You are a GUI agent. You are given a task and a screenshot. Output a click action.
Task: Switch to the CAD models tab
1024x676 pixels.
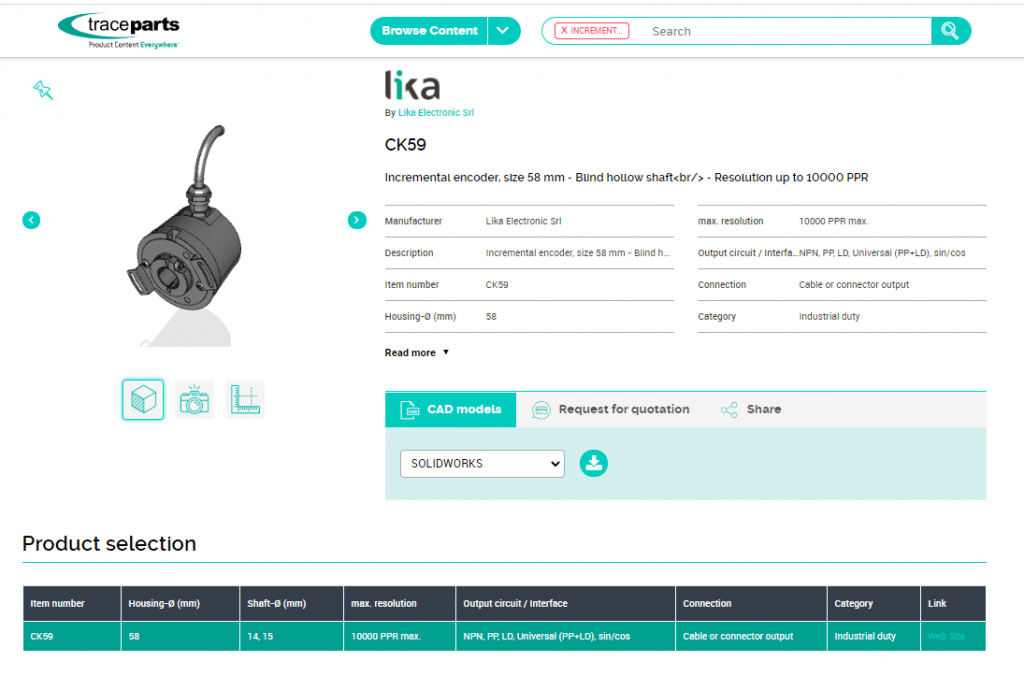[451, 410]
